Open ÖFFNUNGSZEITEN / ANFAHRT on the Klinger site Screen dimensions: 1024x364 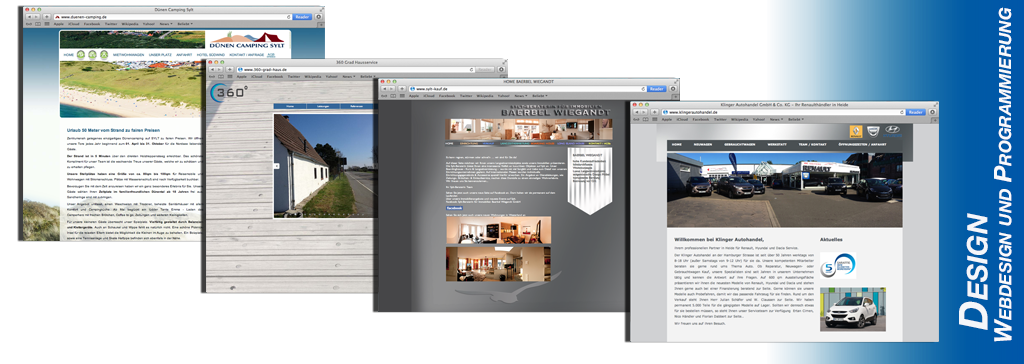(x=862, y=144)
